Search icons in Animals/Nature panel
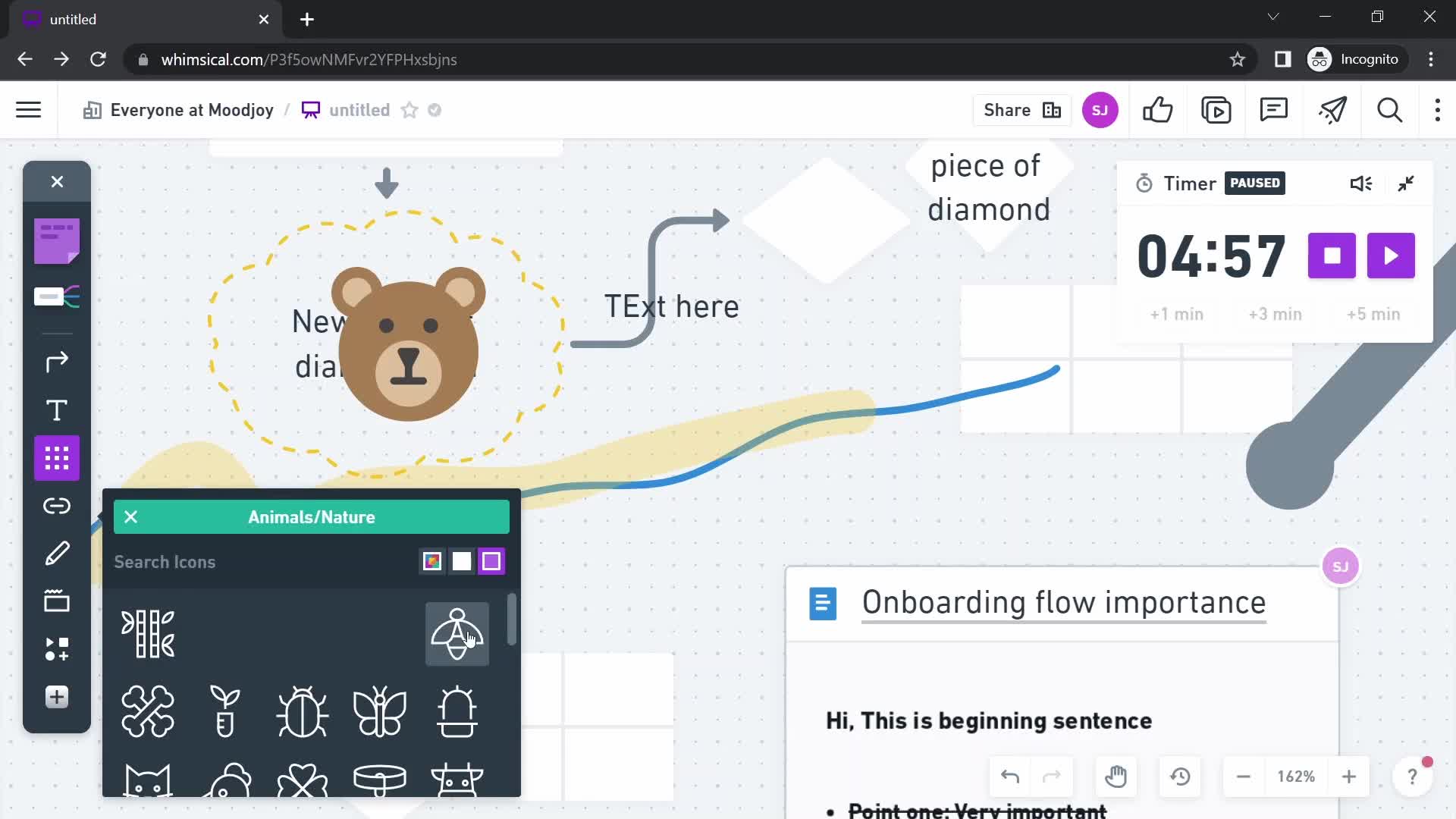Screen dimensions: 1456x819 click(264, 561)
